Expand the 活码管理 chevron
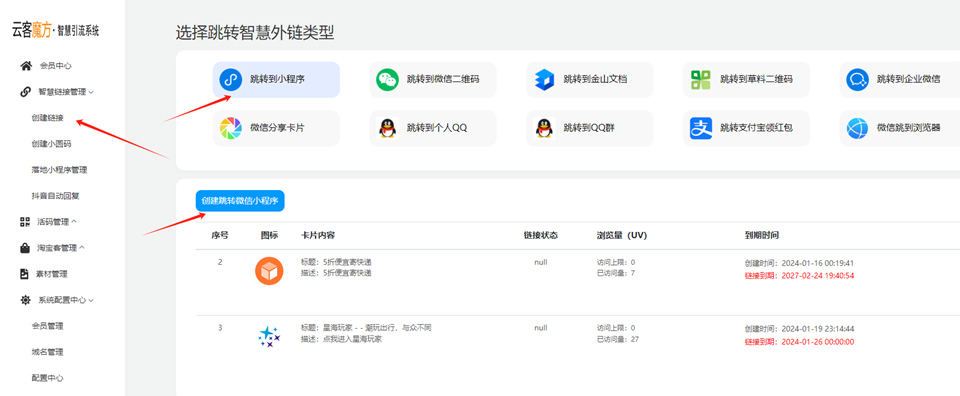960x396 pixels. click(x=74, y=222)
